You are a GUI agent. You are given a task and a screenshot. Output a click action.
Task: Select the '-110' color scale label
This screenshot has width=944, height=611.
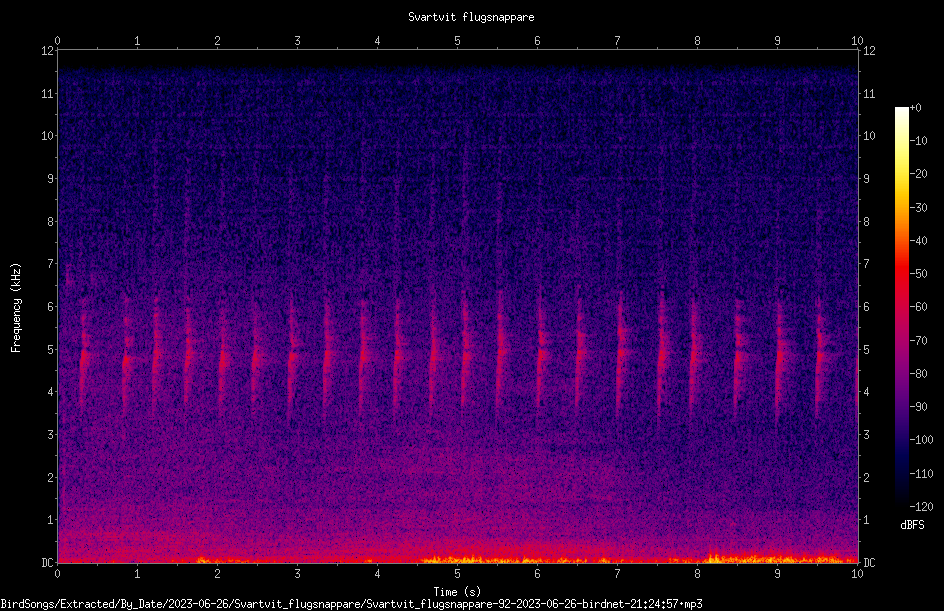pyautogui.click(x=922, y=474)
